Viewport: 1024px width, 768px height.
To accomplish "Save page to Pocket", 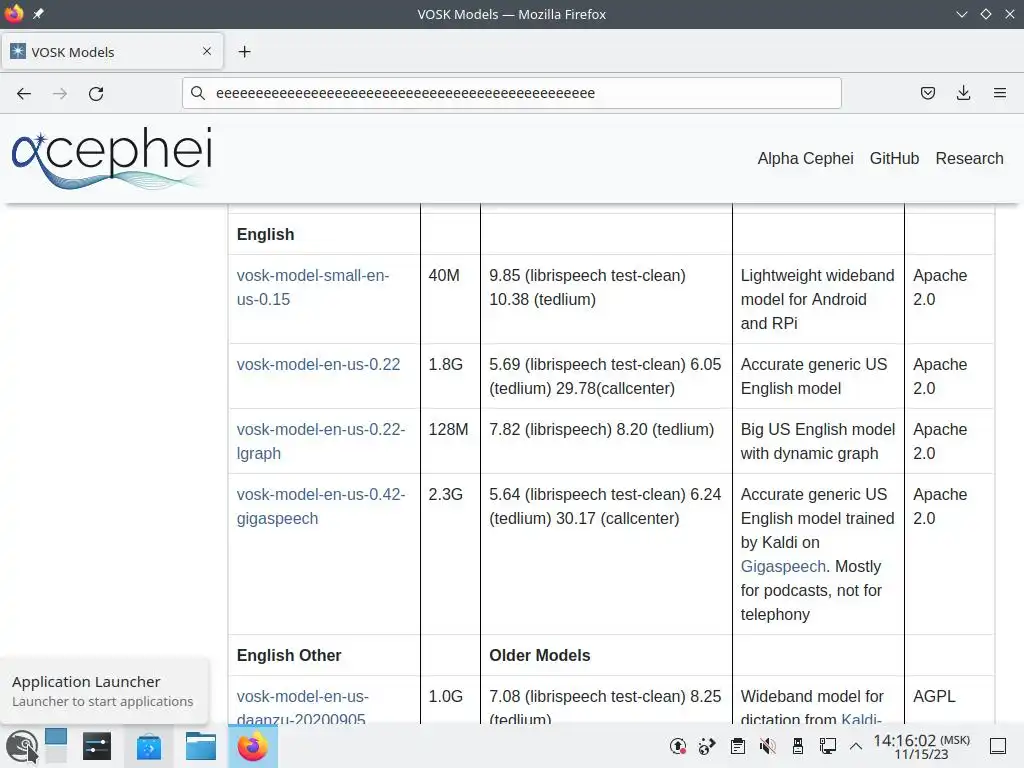I will [x=927, y=93].
